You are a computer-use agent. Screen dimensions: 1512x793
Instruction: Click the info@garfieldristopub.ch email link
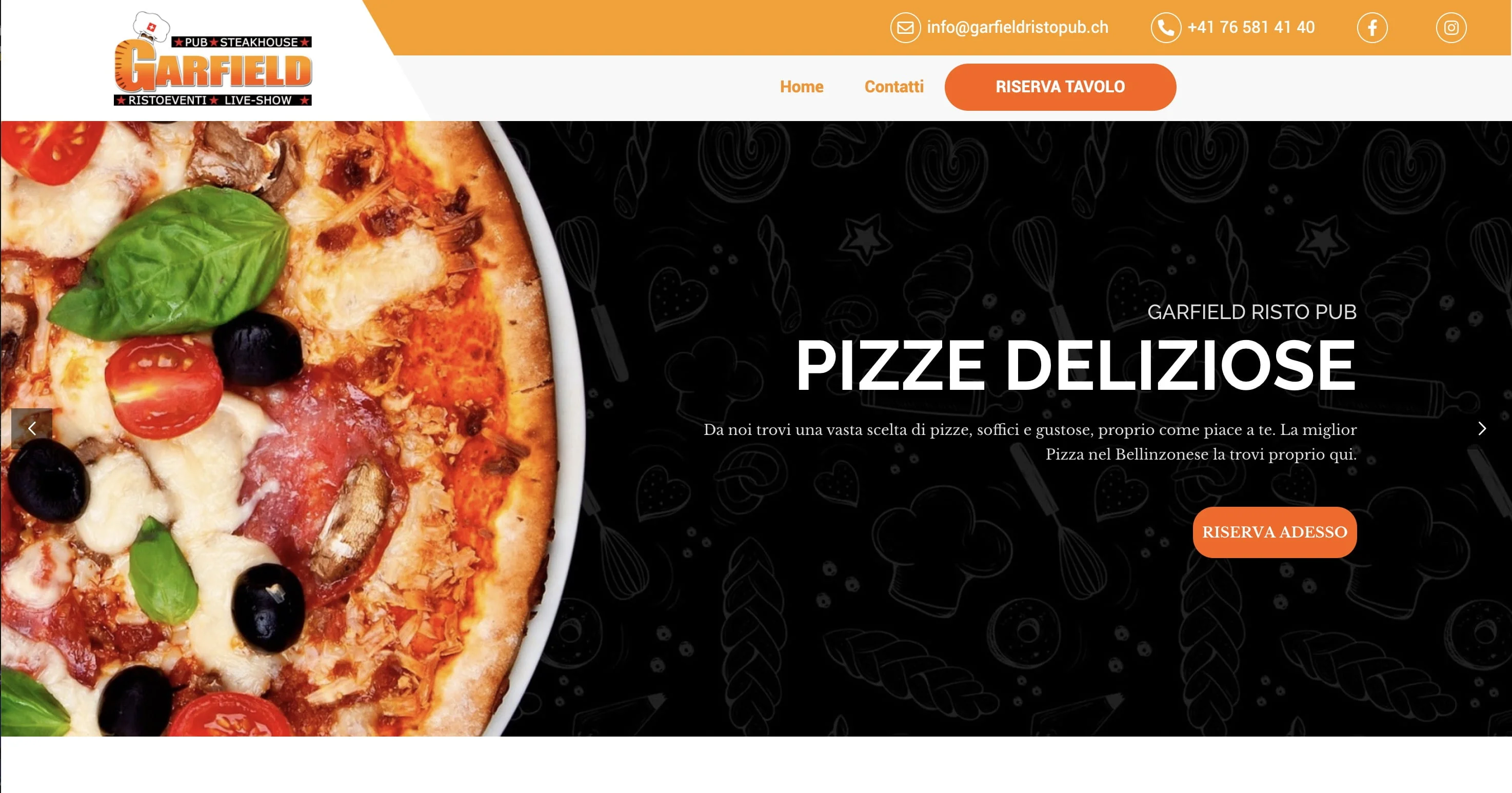(1017, 28)
